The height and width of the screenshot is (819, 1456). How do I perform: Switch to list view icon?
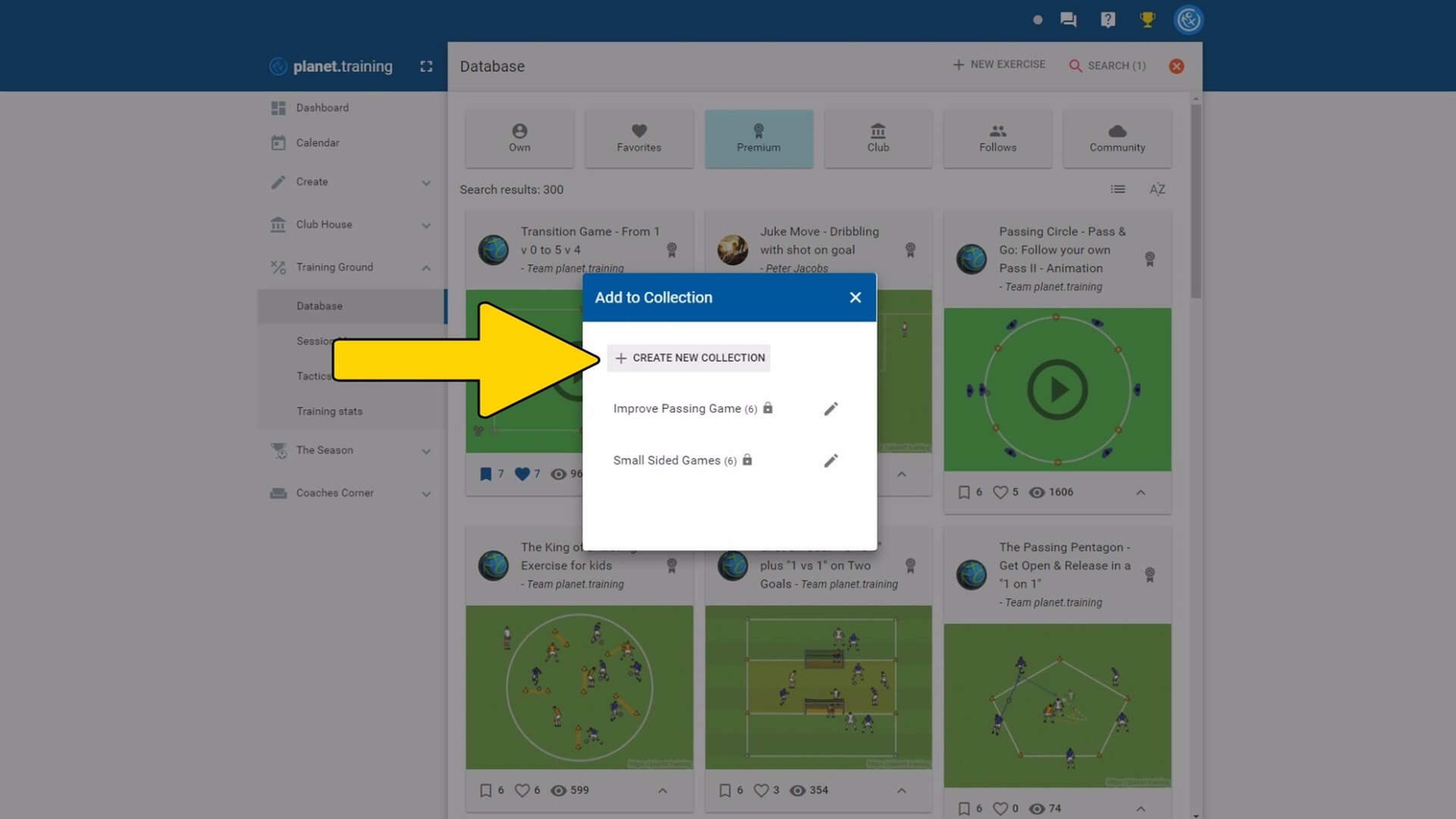[1117, 189]
